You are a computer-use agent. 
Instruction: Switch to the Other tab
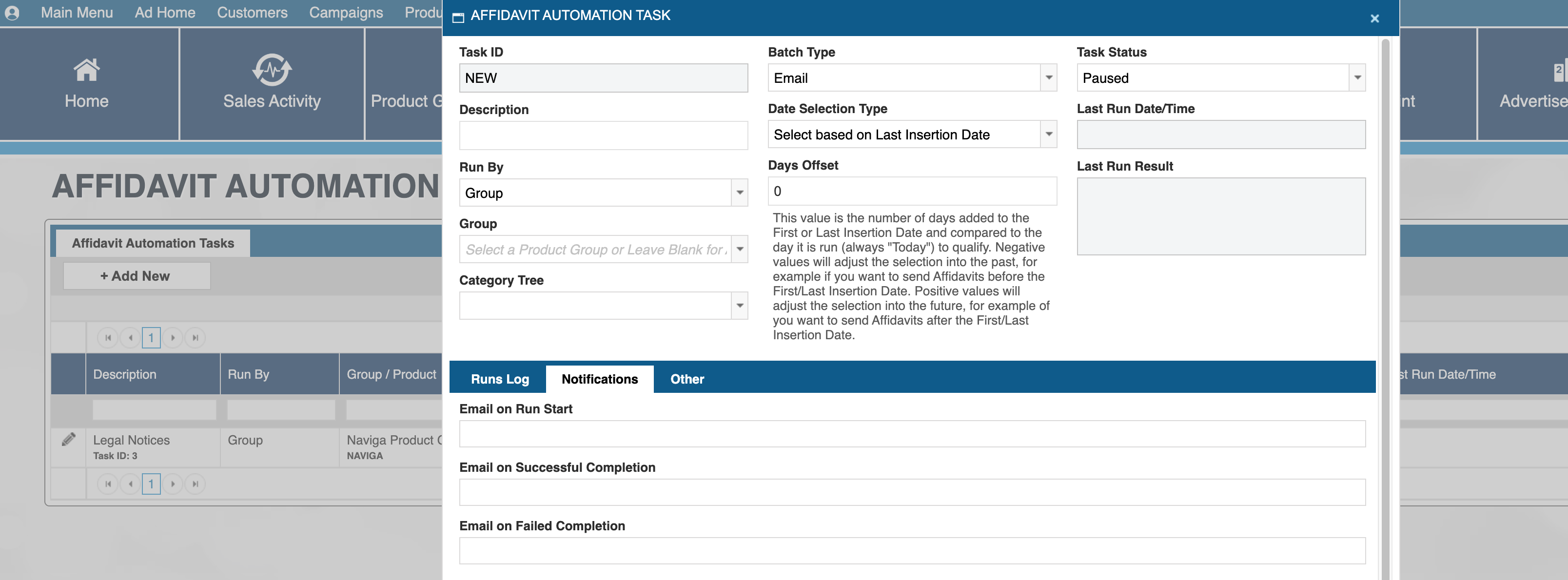[686, 379]
